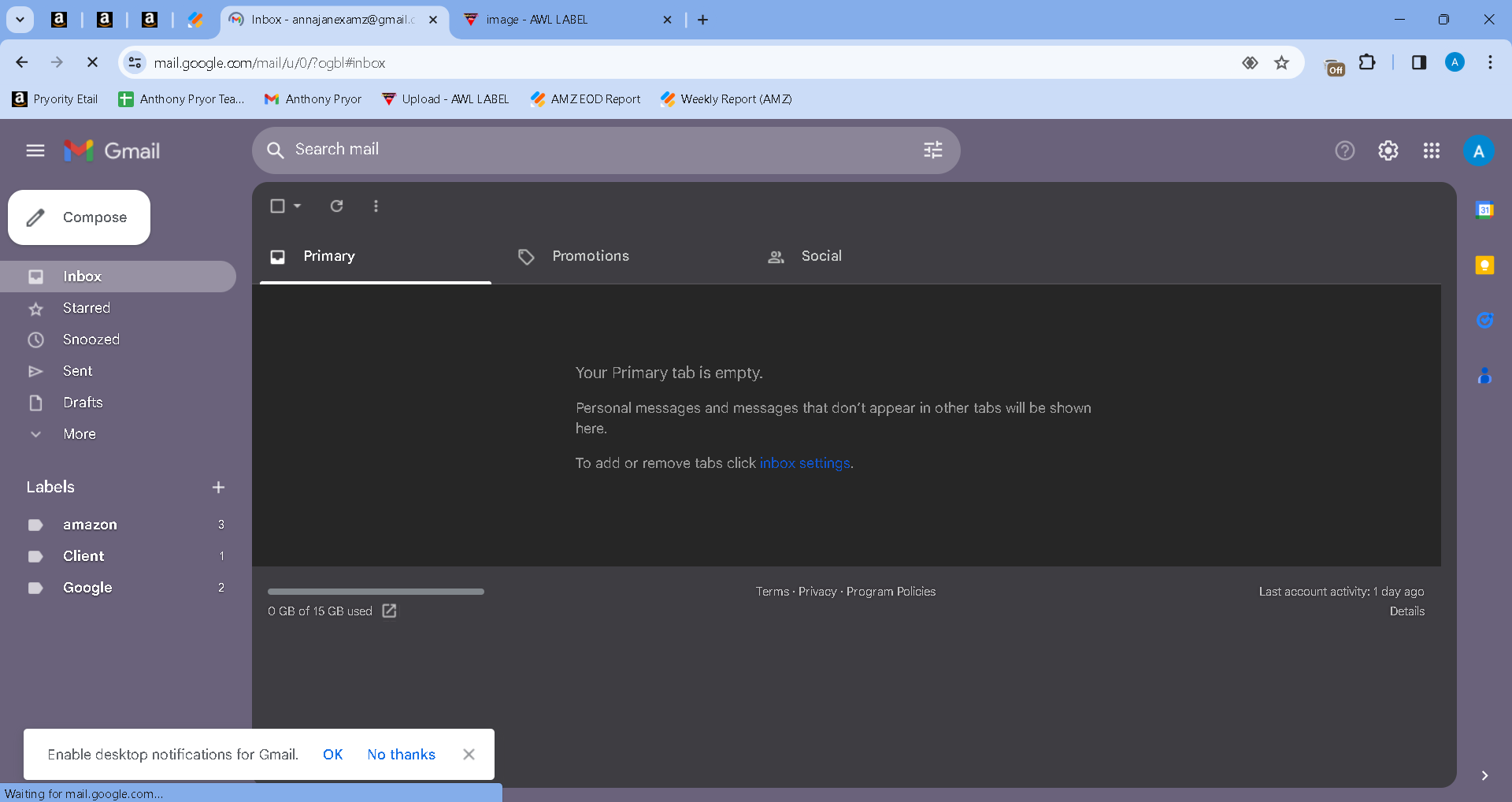Image resolution: width=1512 pixels, height=802 pixels.
Task: Open the Pryority Etail bookmark
Action: pos(55,99)
